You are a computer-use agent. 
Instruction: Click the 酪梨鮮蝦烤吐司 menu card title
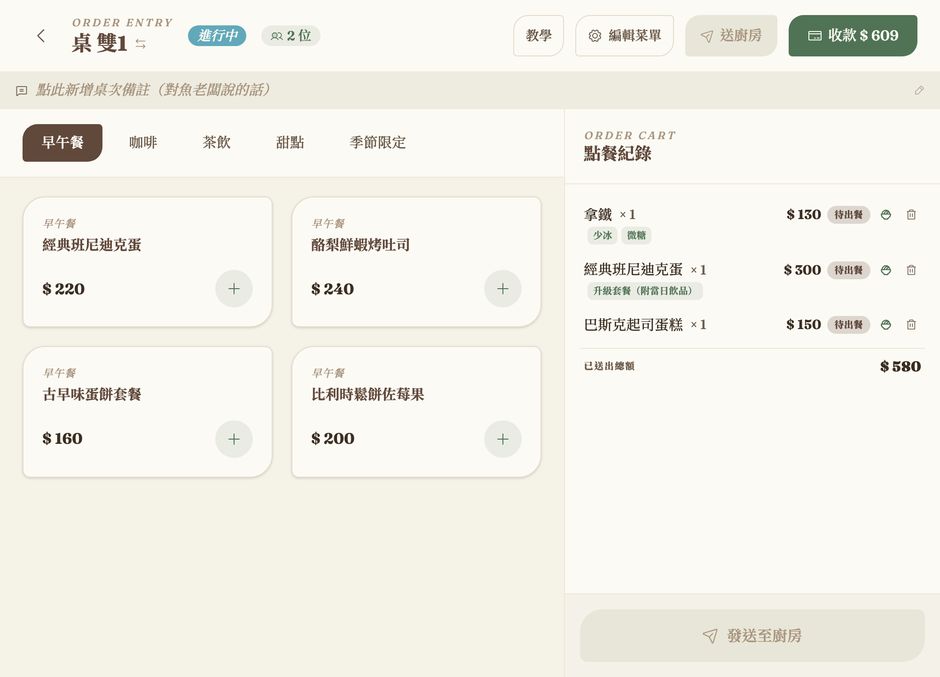pos(360,245)
